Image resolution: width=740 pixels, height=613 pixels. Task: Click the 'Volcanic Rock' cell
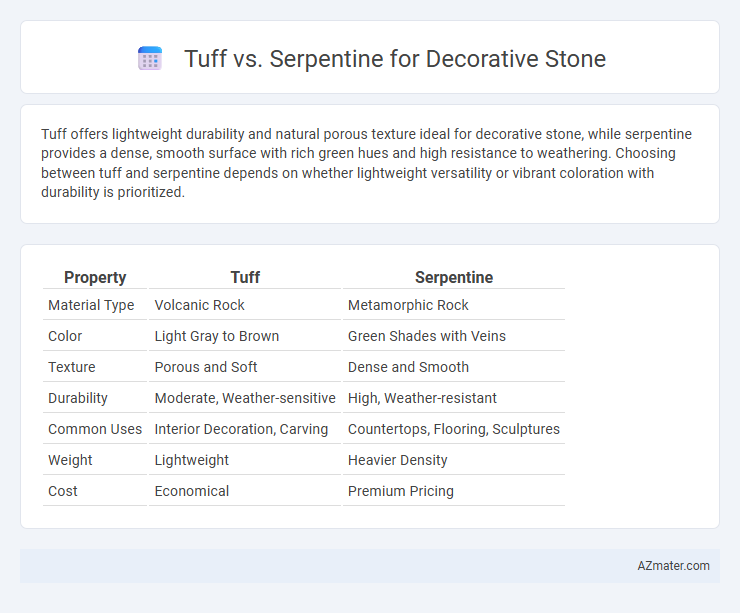point(200,305)
